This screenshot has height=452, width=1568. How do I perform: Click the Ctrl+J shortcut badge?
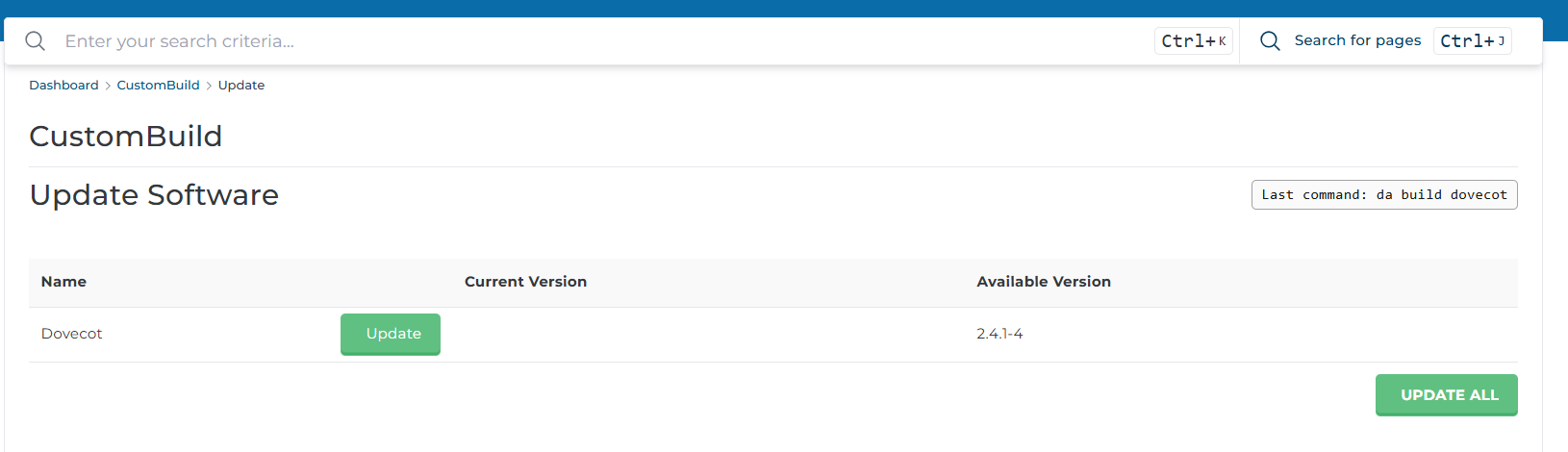pos(1473,41)
